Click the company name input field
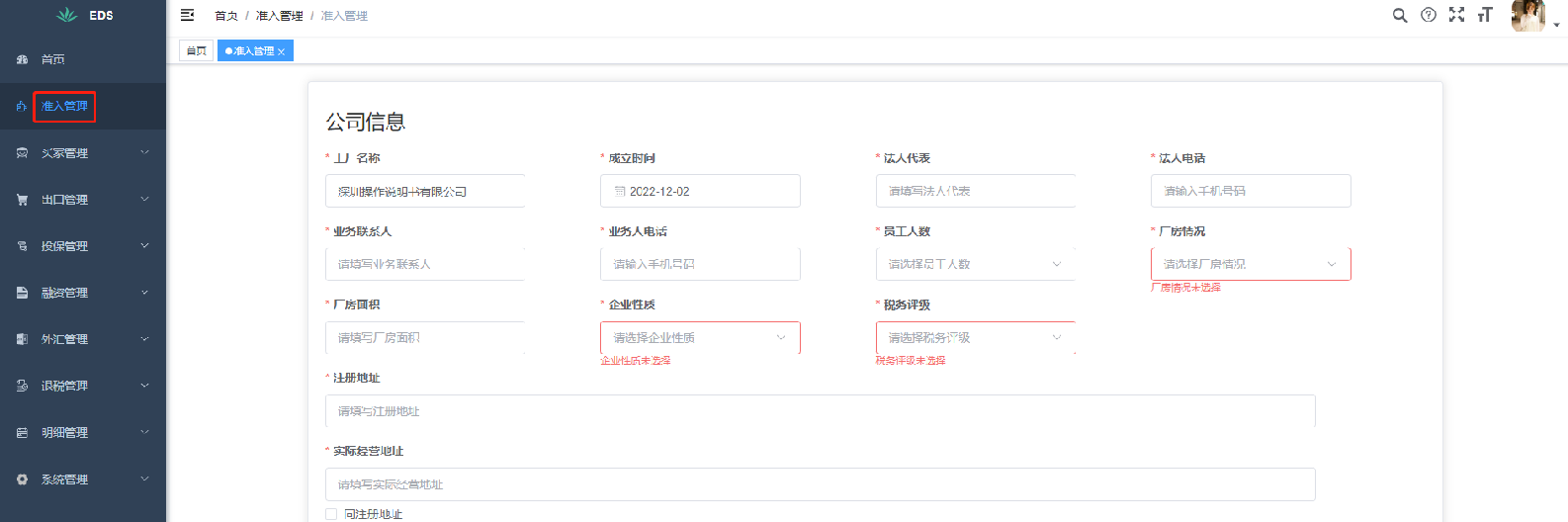The height and width of the screenshot is (522, 1568). 425,191
